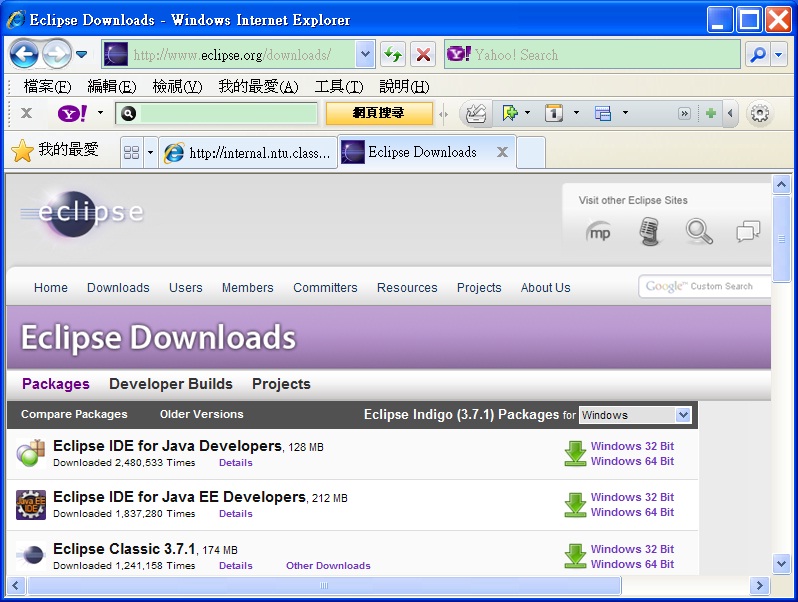Viewport: 798px width, 602px height.
Task: Click the blue window-layout toolbar icon
Action: (x=603, y=113)
